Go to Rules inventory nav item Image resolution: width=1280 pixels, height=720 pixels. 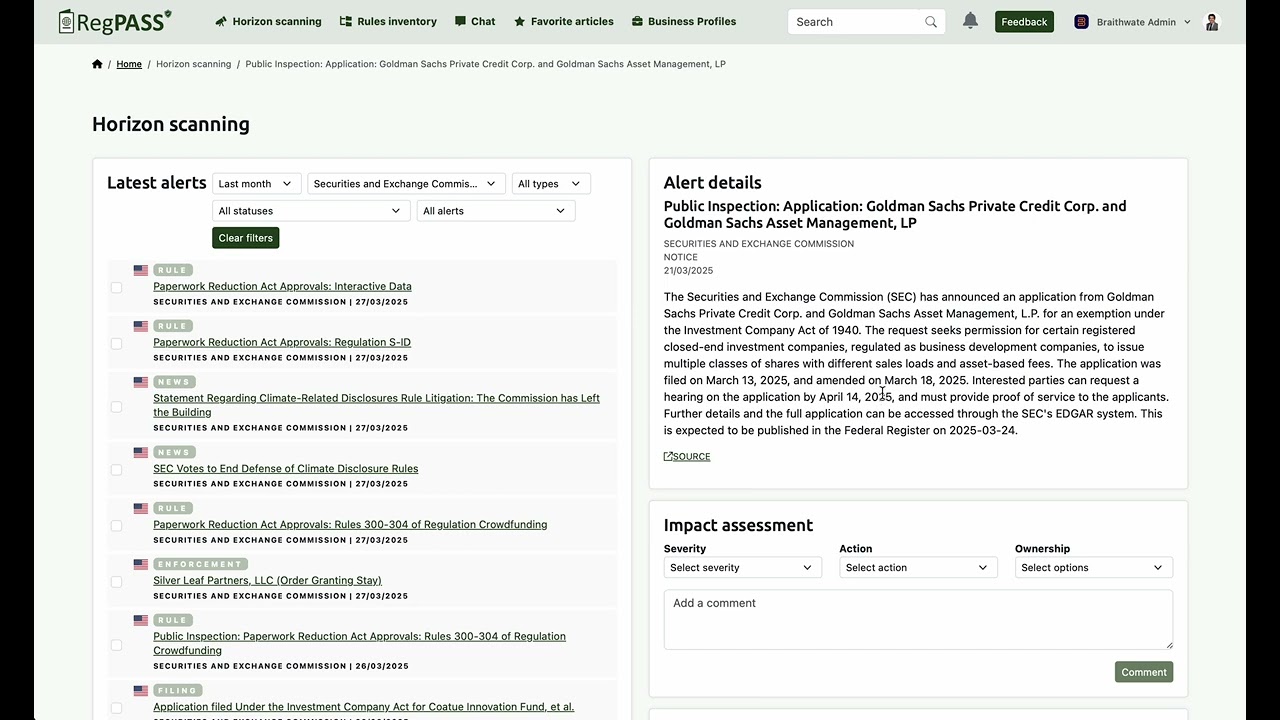(388, 21)
